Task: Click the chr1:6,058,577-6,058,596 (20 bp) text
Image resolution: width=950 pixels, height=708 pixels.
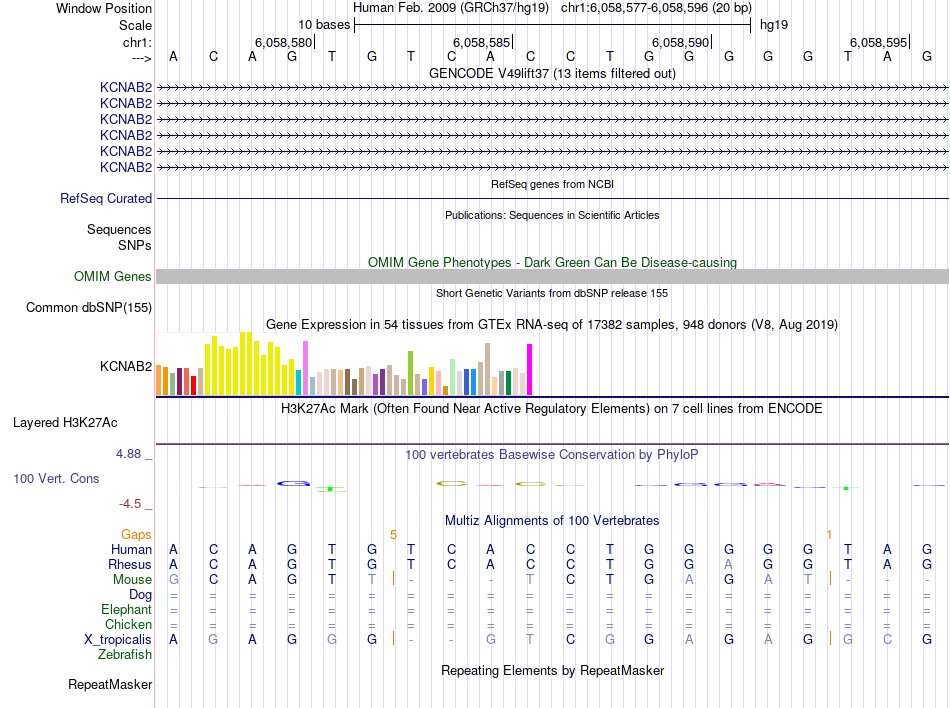Action: (x=656, y=8)
